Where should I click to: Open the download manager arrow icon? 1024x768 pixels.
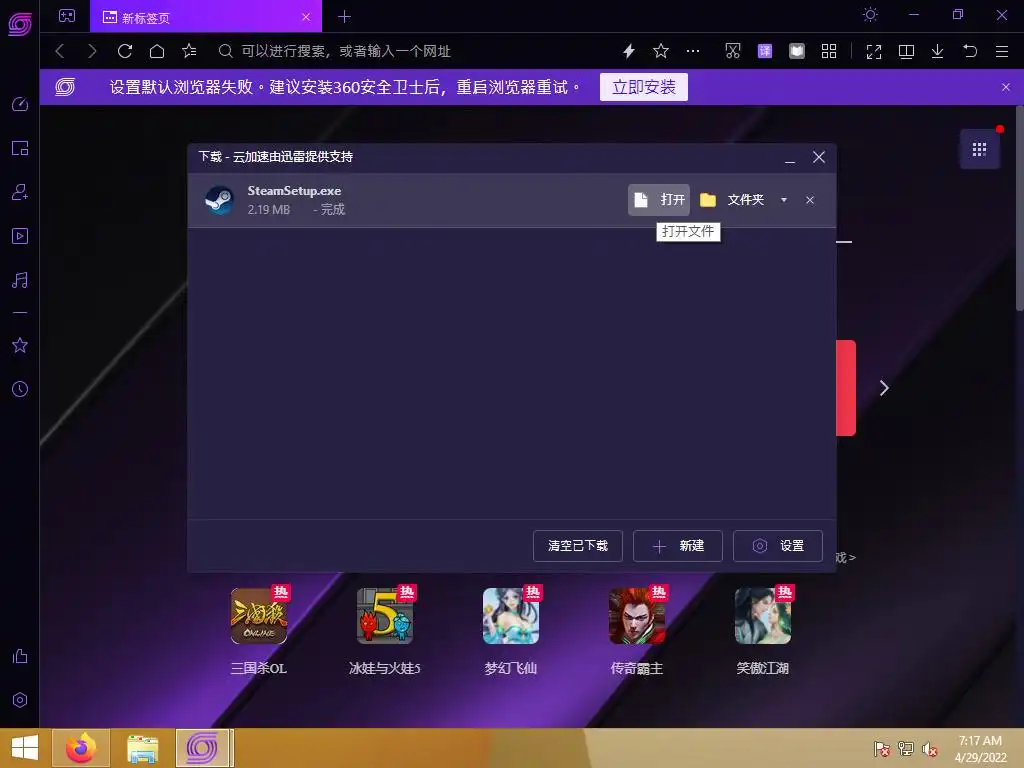(x=937, y=51)
